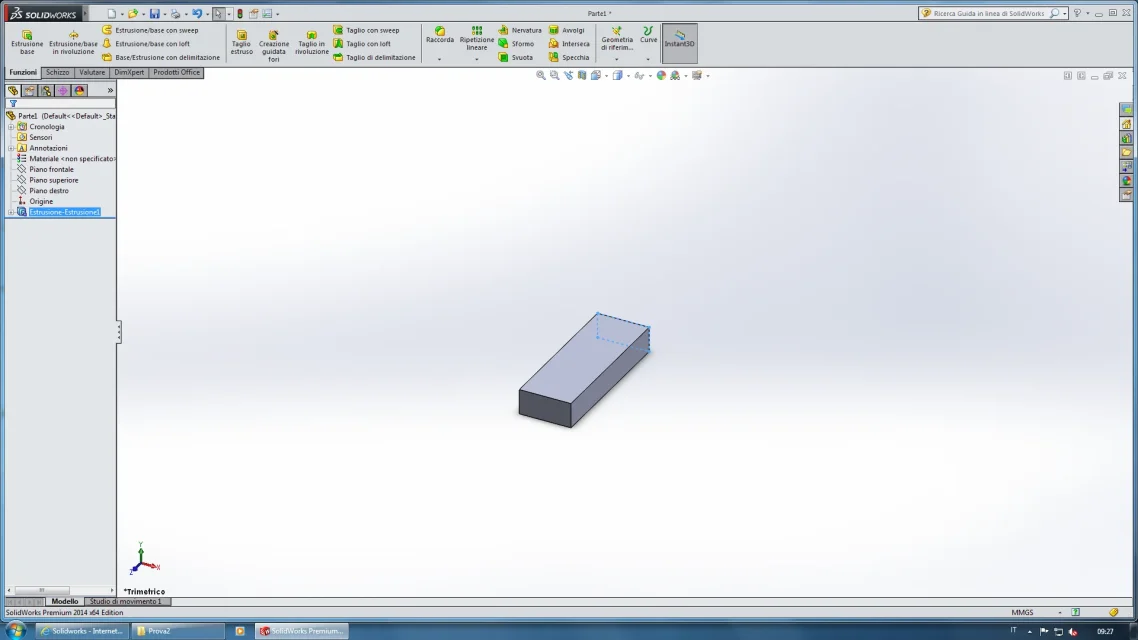Viewport: 1138px width, 640px height.
Task: Click SolidWorks help search field
Action: [989, 13]
